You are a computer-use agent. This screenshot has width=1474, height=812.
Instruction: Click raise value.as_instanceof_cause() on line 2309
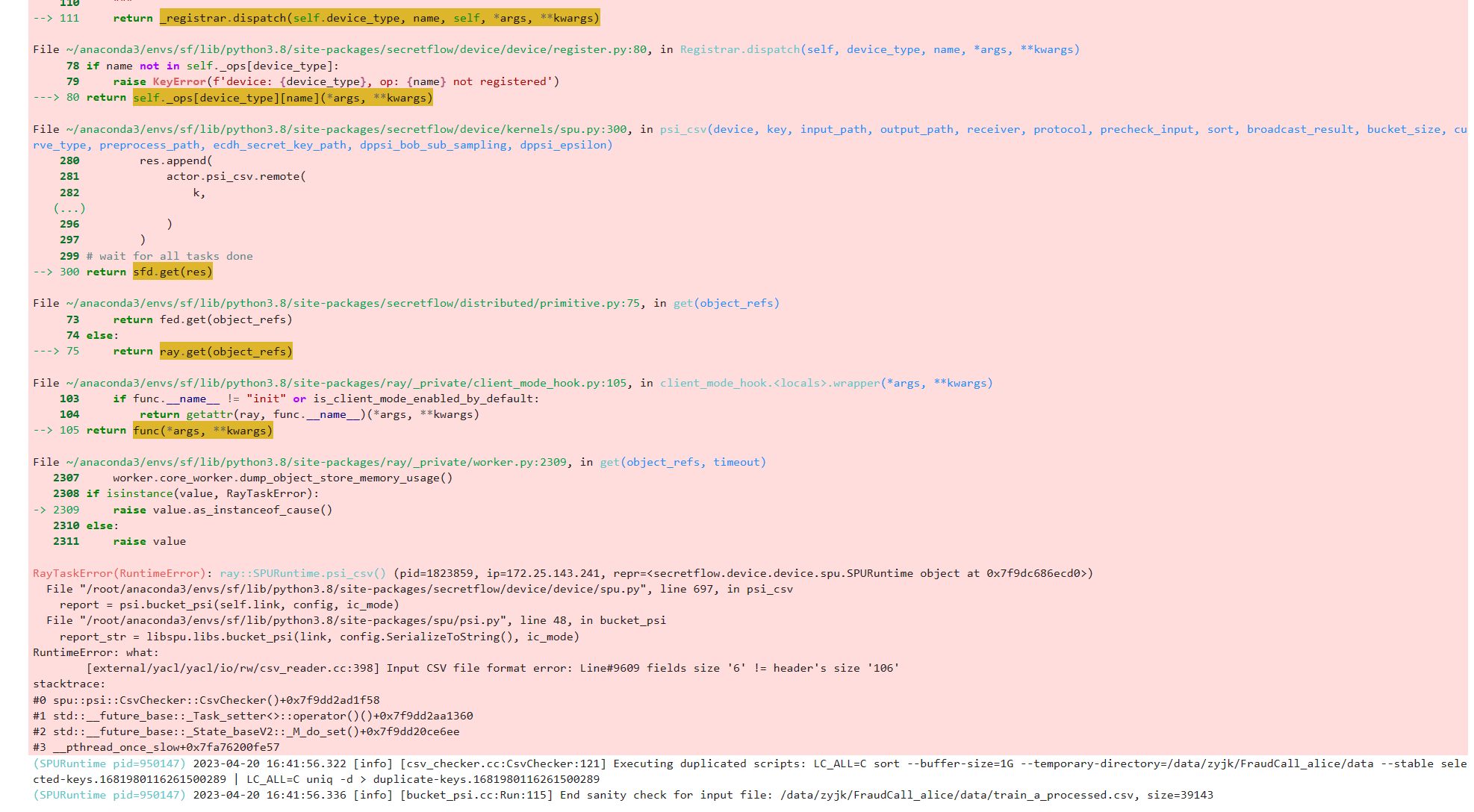(x=223, y=510)
